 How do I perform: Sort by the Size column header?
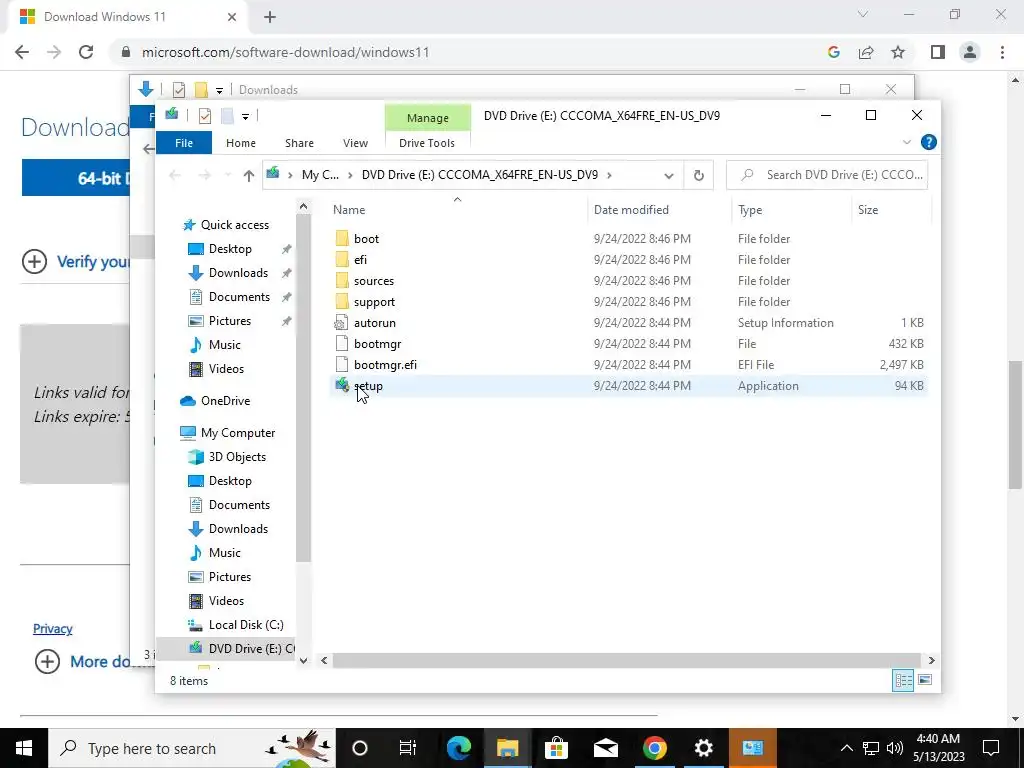(x=867, y=210)
